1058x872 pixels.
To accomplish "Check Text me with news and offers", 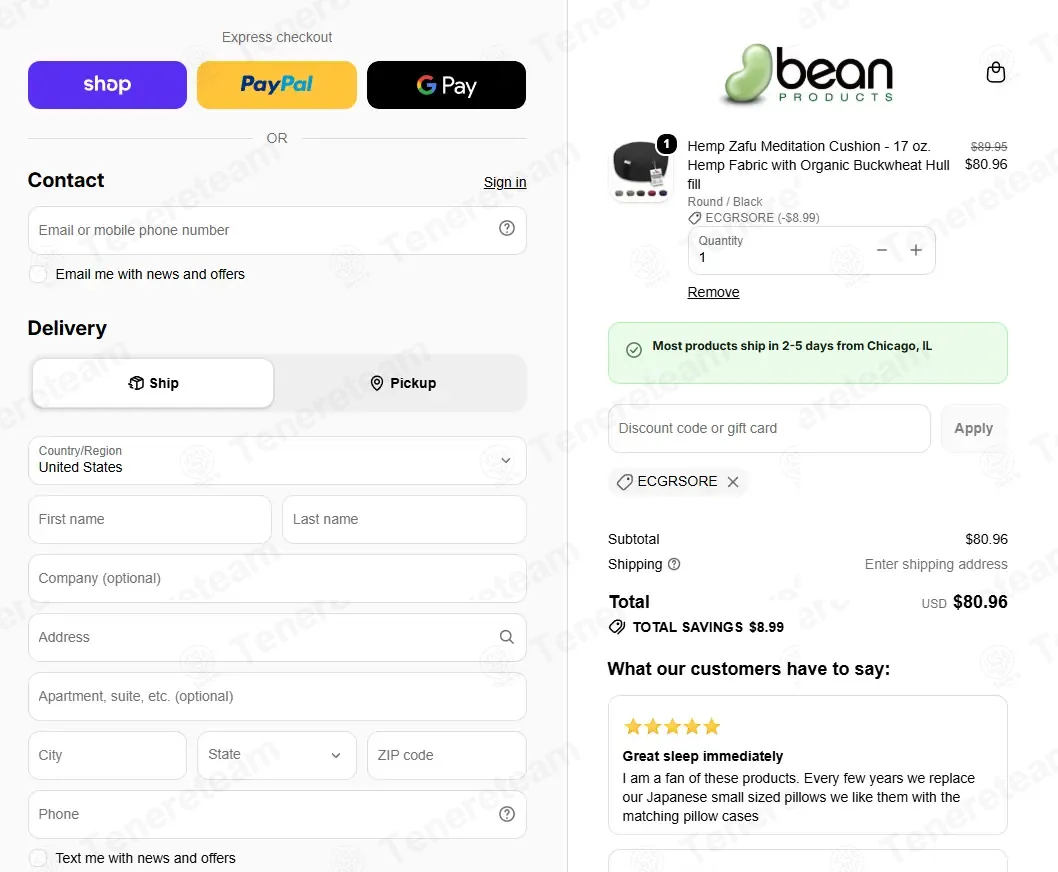I will [x=38, y=858].
